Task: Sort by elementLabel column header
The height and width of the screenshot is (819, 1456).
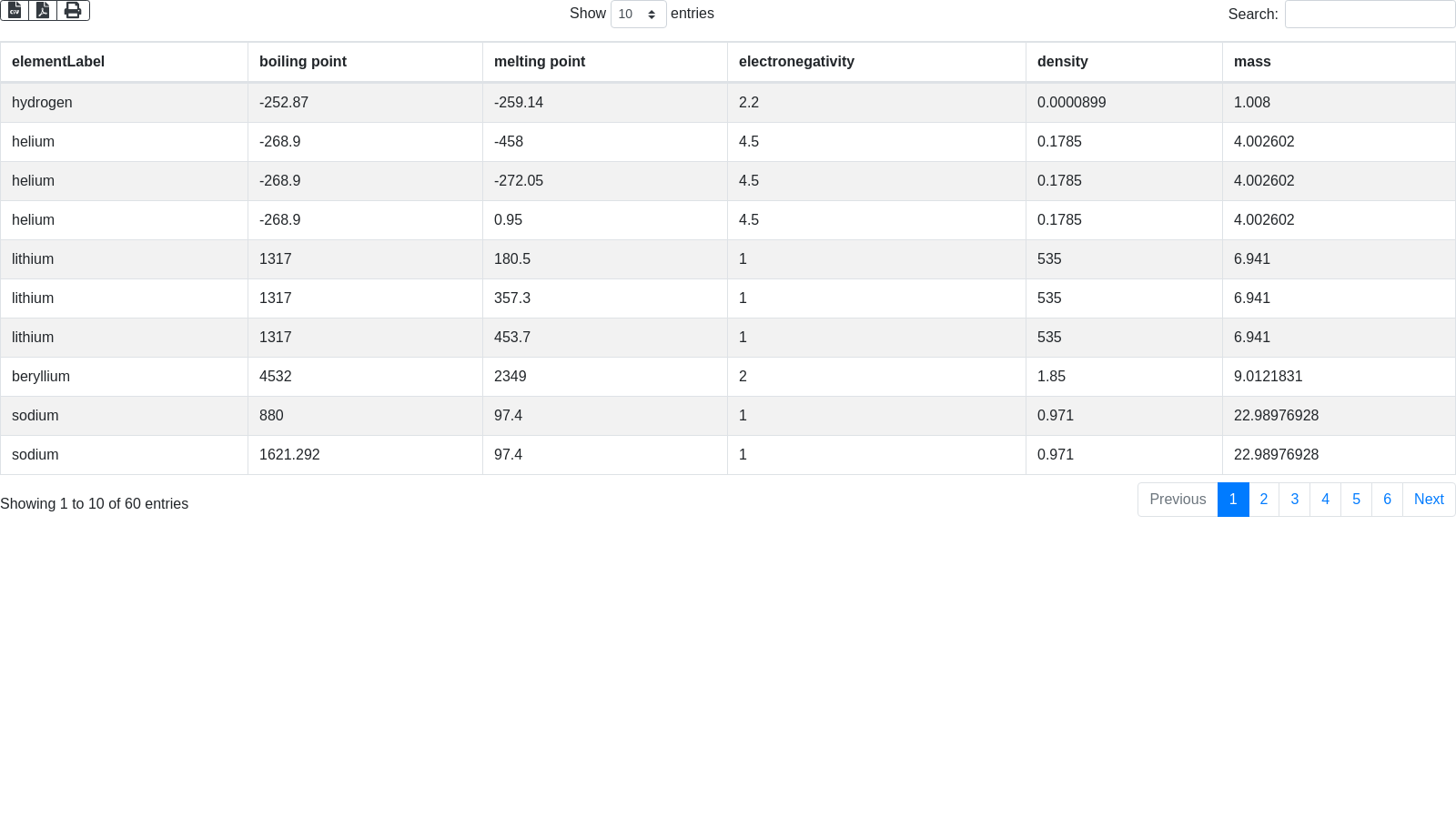Action: (58, 62)
